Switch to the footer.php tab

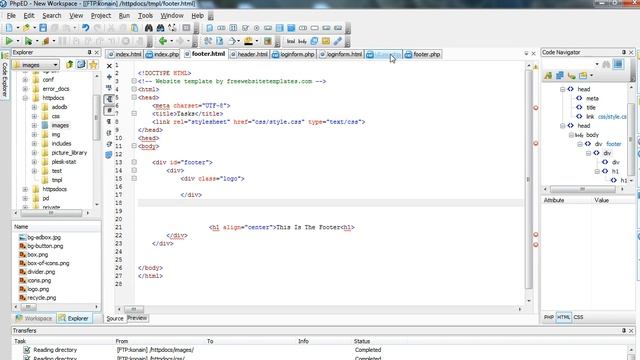tap(422, 54)
